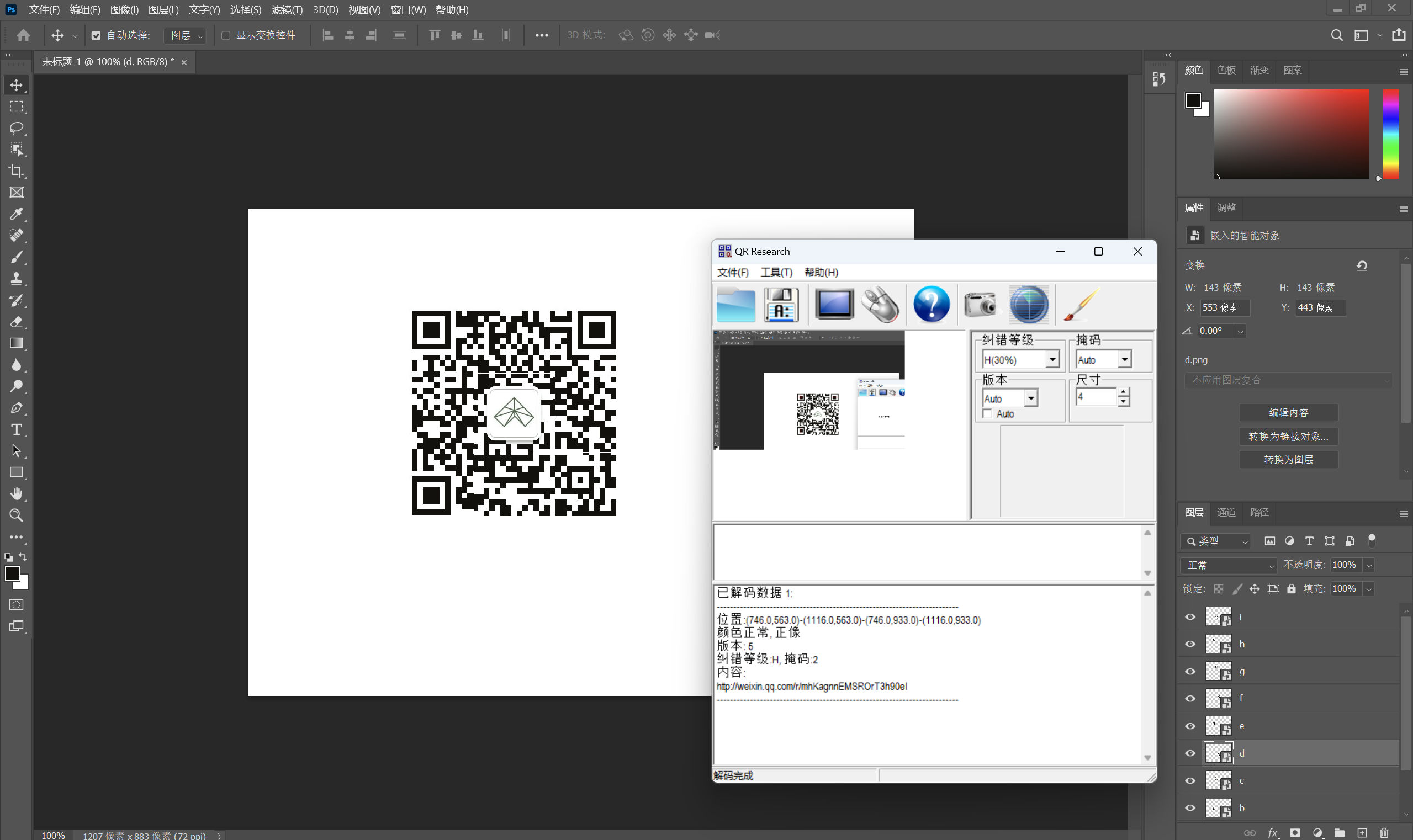Select the Eraser tool
This screenshot has width=1413, height=840.
[x=17, y=322]
